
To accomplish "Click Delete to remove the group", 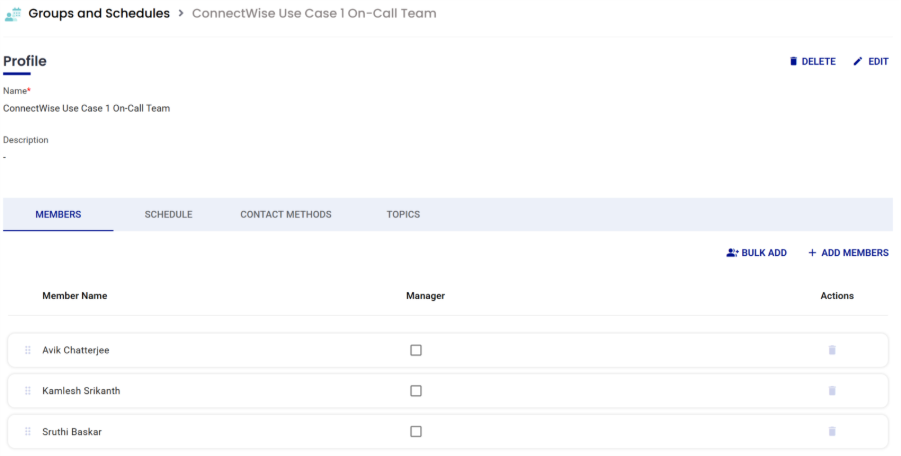I will point(812,62).
